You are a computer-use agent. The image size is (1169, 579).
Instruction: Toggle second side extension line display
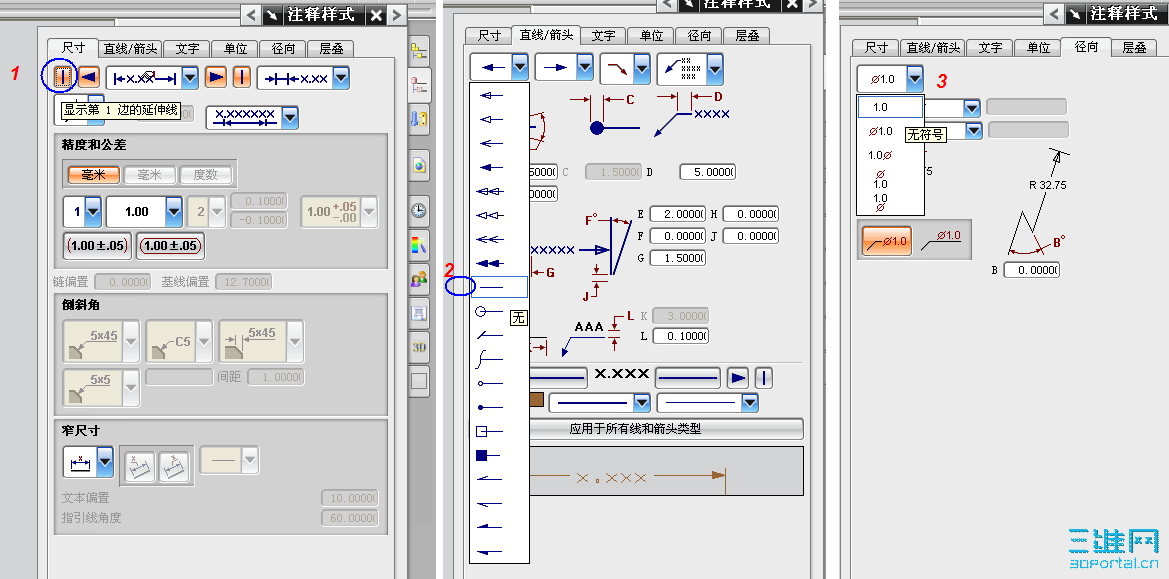pyautogui.click(x=242, y=77)
